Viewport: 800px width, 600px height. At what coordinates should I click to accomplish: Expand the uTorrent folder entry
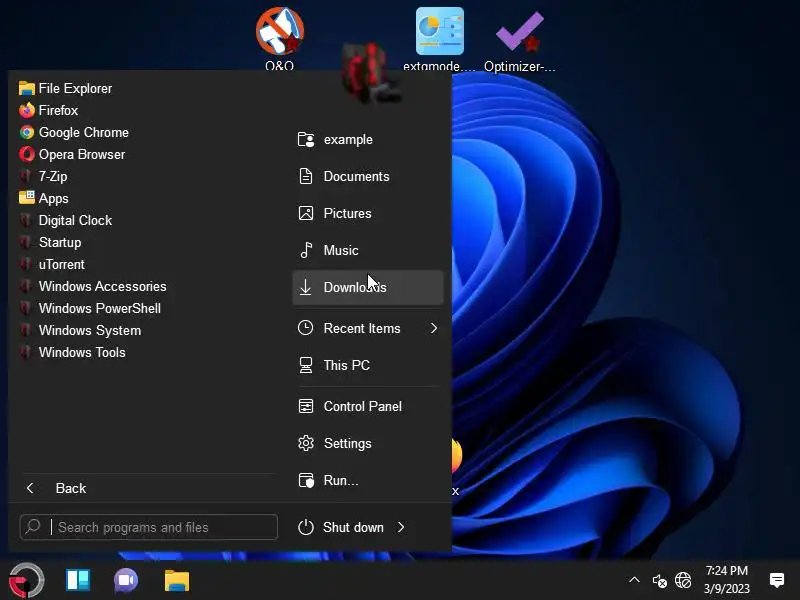click(x=52, y=264)
